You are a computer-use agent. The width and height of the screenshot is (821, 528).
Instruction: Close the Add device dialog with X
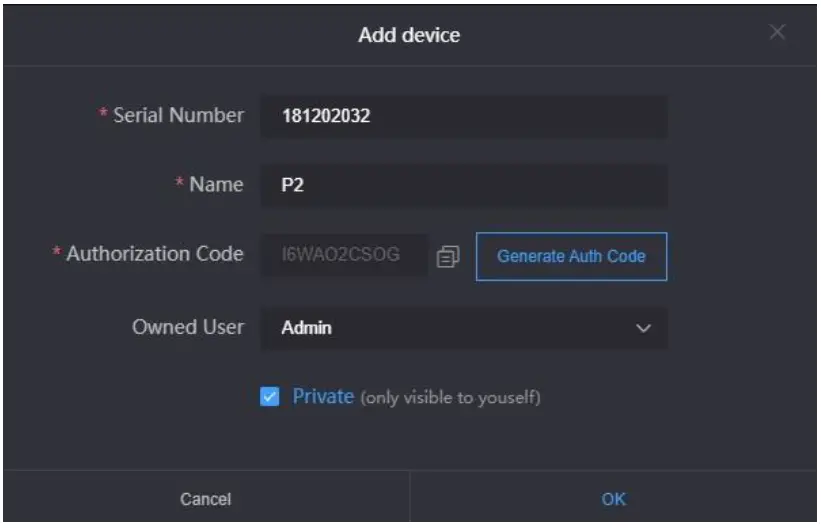pyautogui.click(x=777, y=33)
